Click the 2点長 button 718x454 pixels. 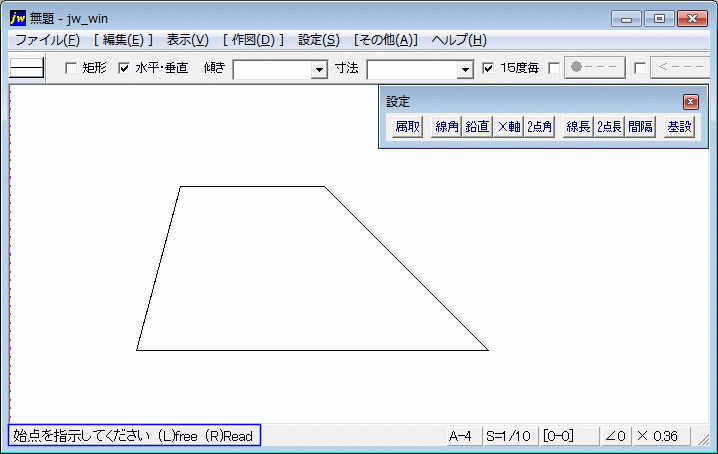coord(609,126)
